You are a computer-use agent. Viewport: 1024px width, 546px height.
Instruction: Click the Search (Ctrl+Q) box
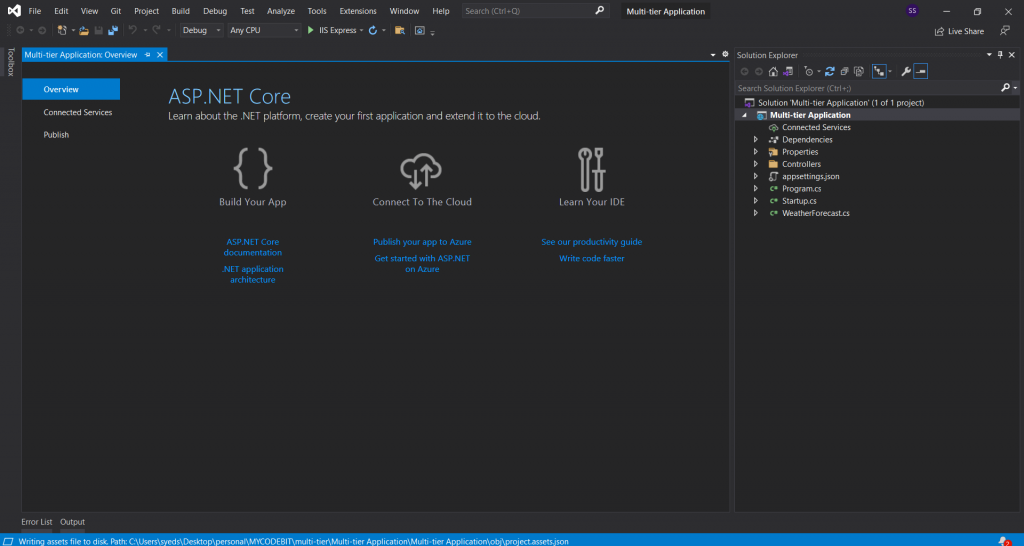pyautogui.click(x=536, y=11)
